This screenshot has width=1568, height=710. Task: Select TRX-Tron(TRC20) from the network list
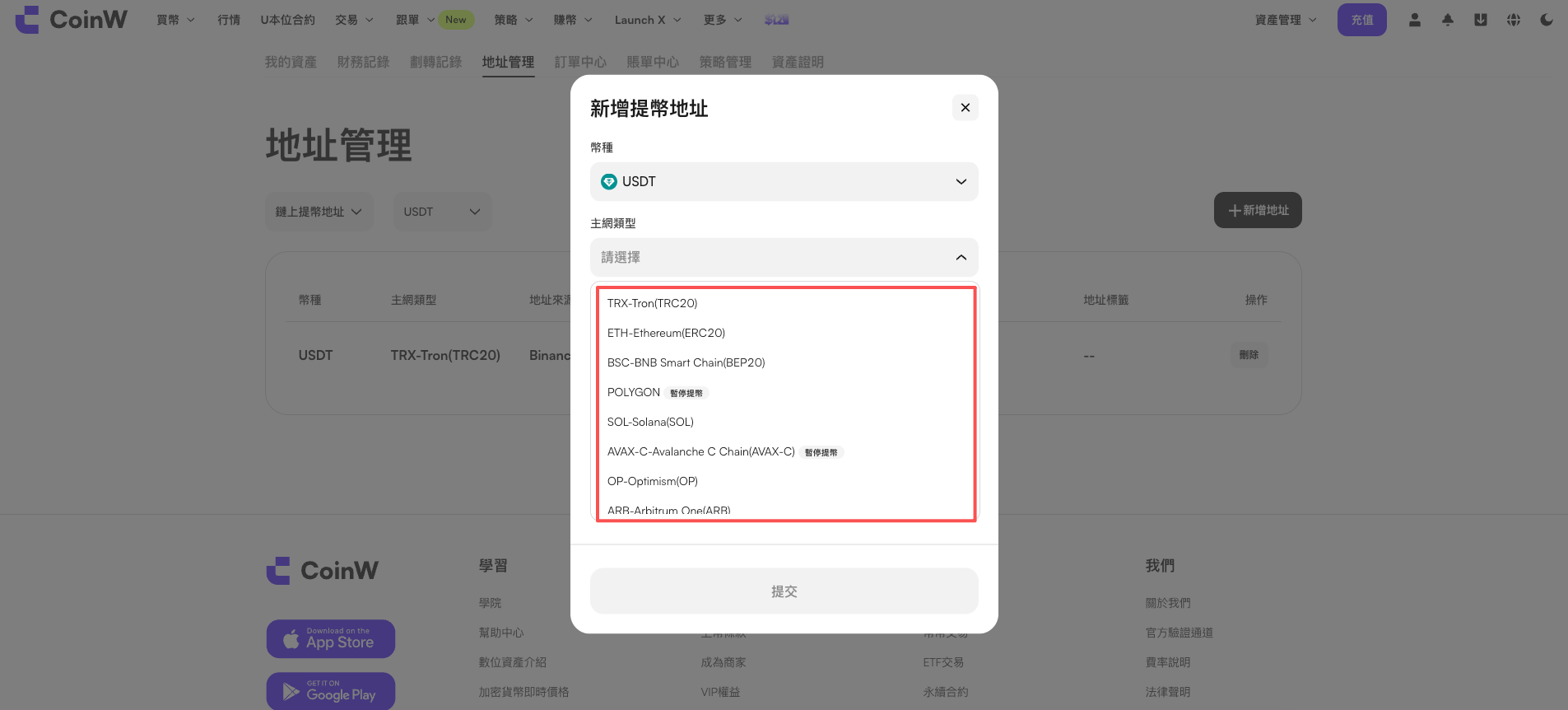784,303
